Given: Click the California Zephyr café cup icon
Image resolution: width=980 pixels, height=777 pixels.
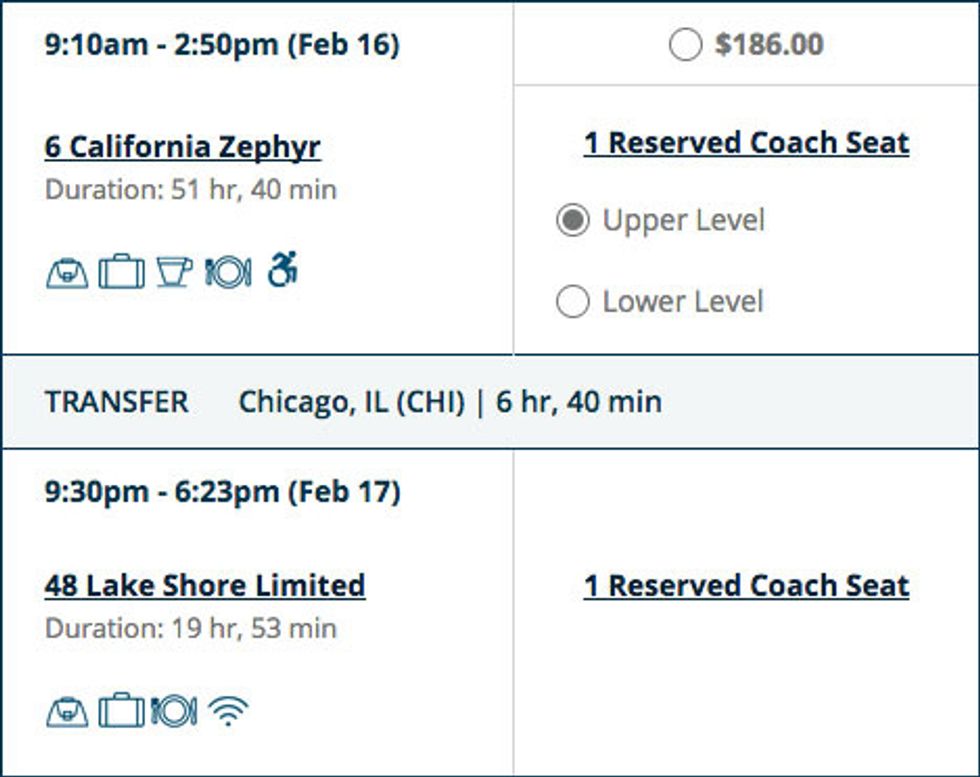Looking at the screenshot, I should 174,272.
